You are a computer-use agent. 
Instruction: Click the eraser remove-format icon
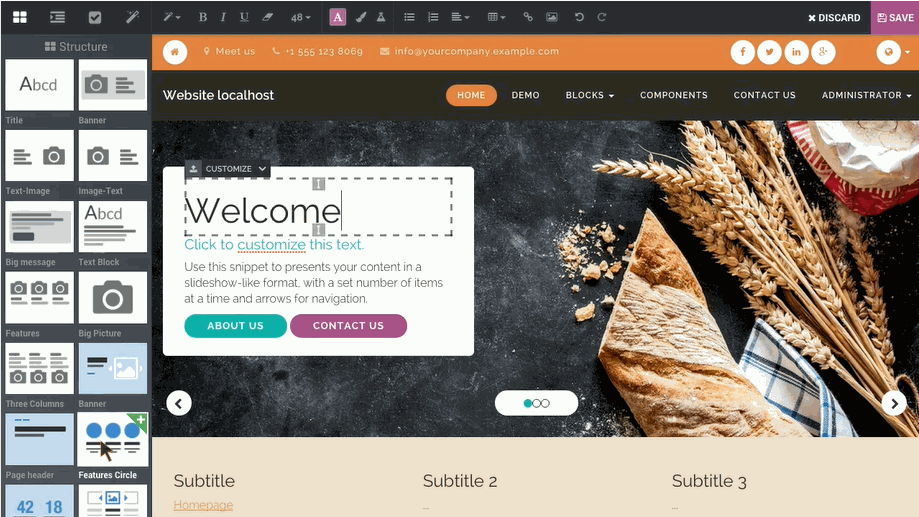[267, 17]
